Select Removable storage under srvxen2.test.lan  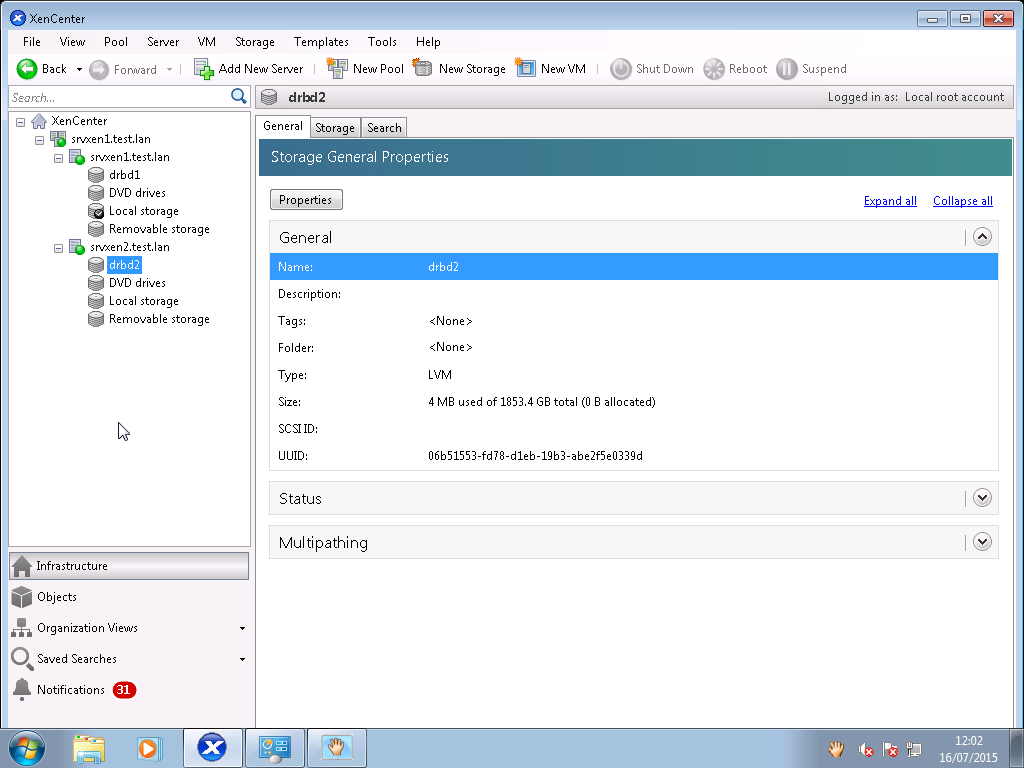point(159,319)
